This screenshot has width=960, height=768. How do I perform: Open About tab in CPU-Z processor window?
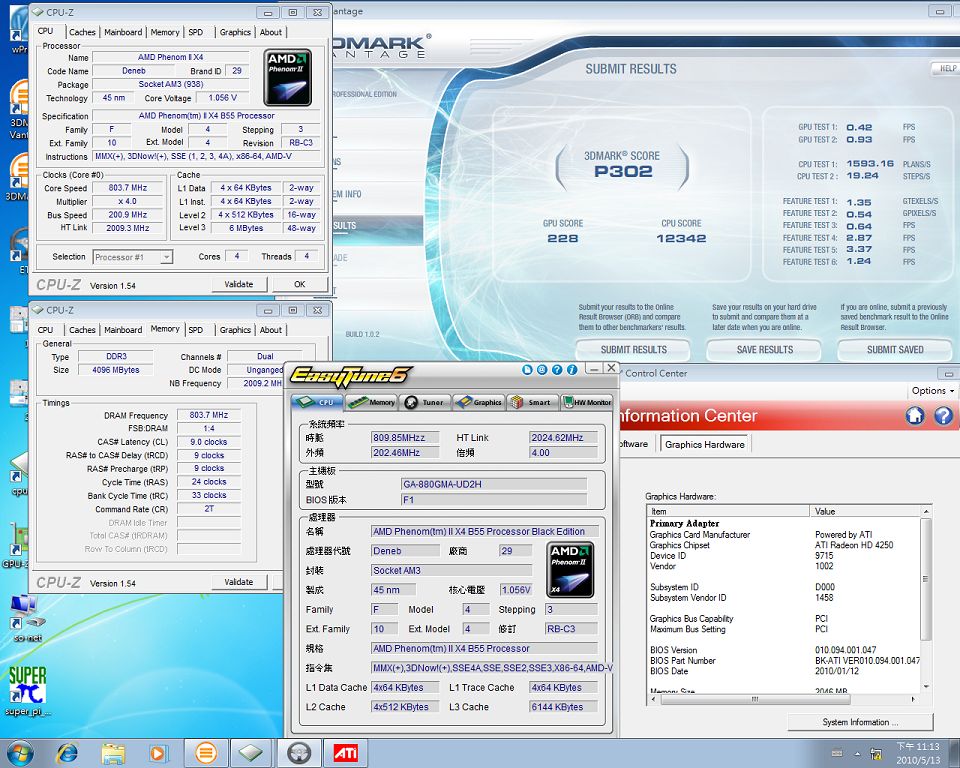click(x=271, y=32)
